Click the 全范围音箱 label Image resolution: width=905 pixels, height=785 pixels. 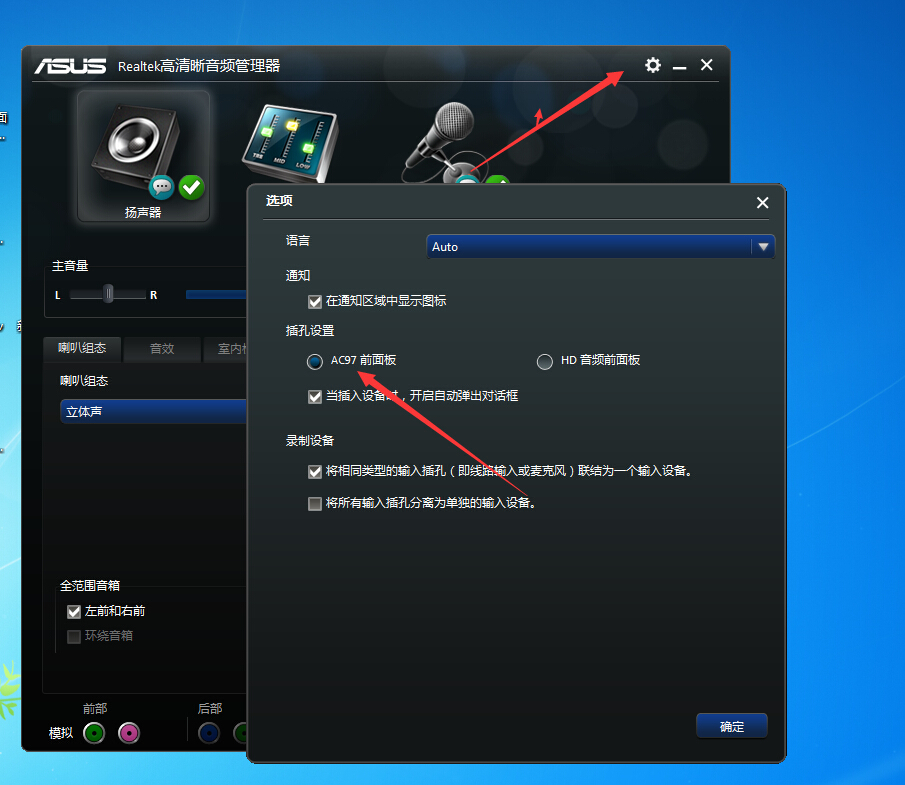(x=90, y=586)
